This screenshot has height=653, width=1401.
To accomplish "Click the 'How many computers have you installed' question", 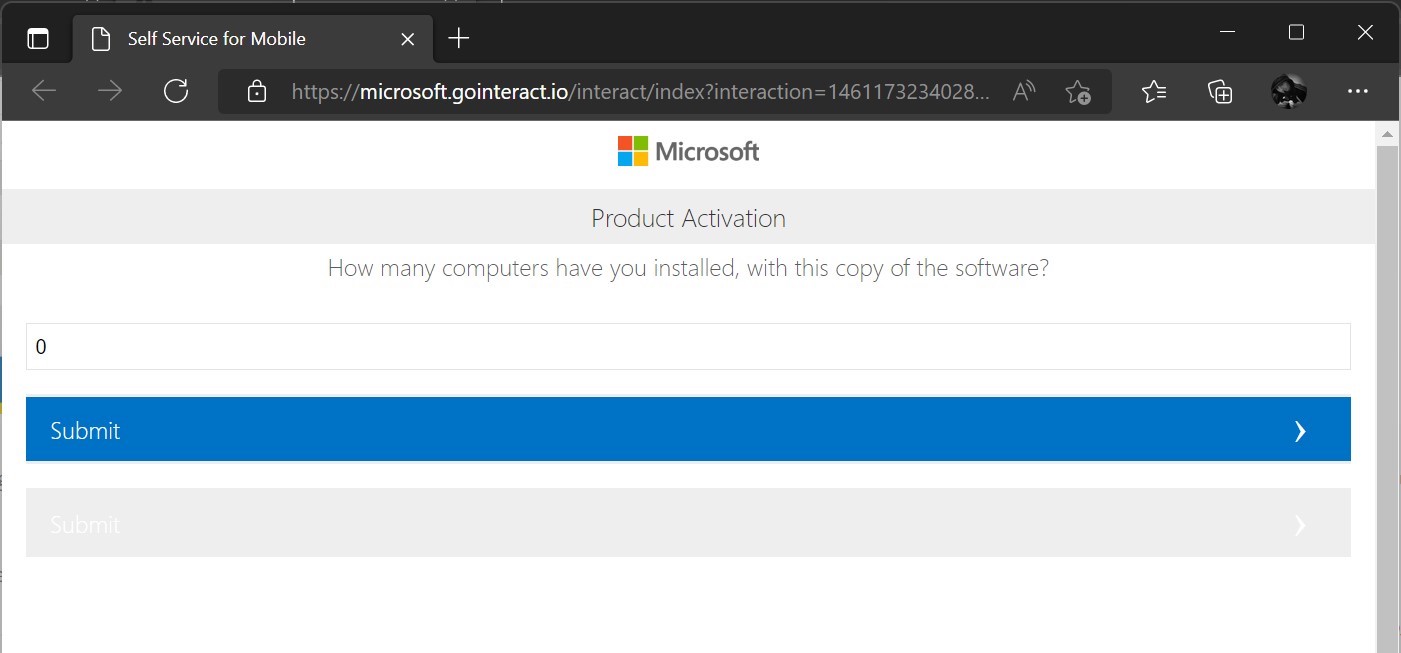I will [689, 268].
